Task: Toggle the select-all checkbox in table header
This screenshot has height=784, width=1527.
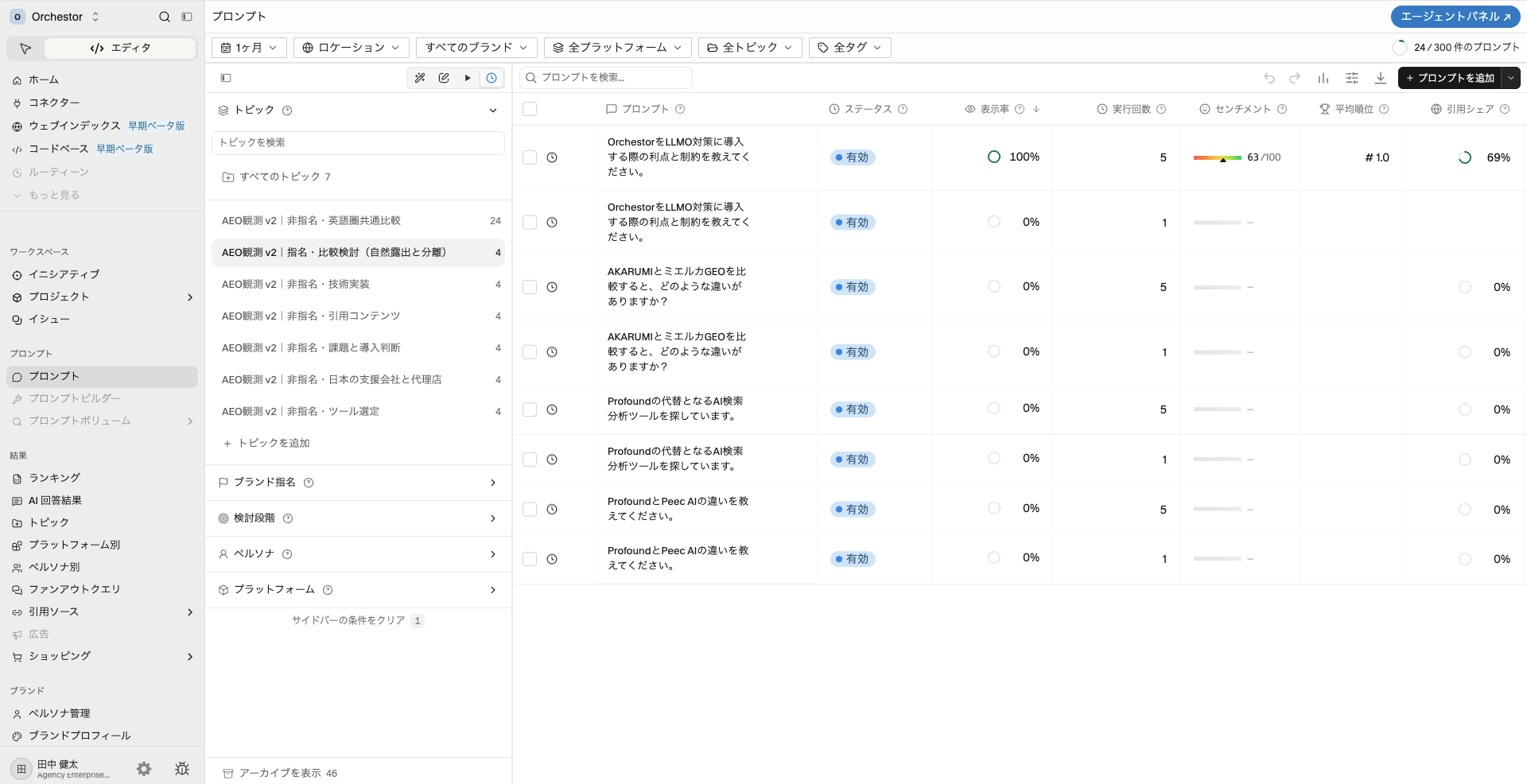Action: coord(530,109)
